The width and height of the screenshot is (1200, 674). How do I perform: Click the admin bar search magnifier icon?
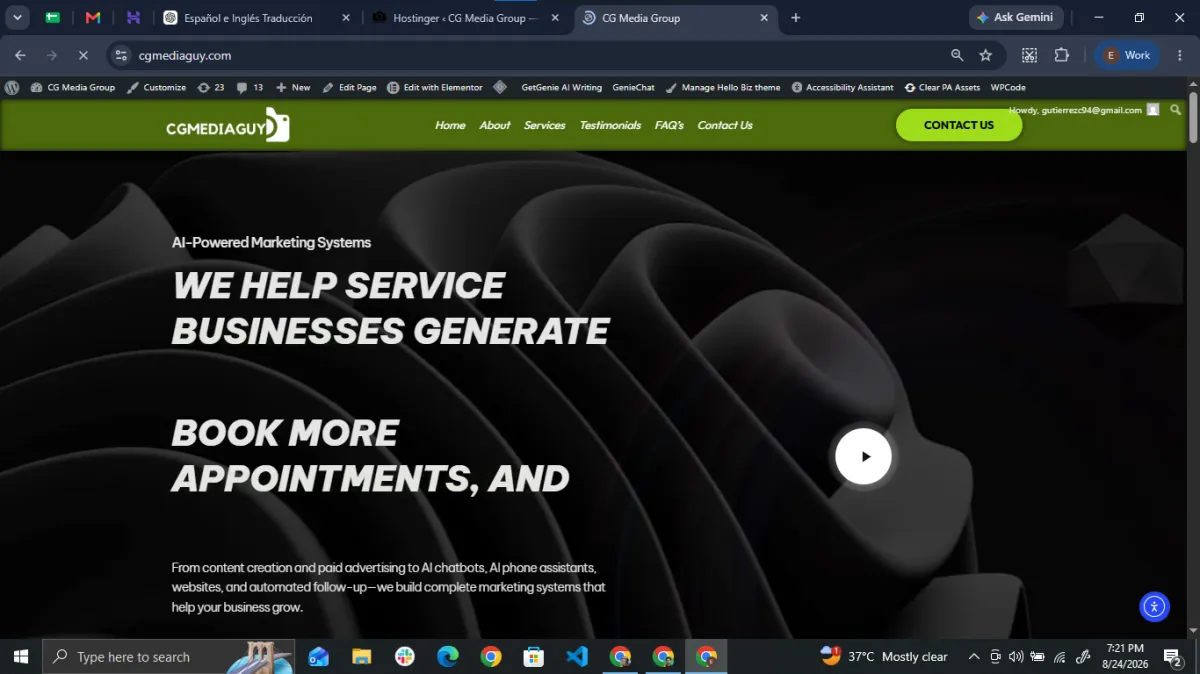[x=1176, y=109]
